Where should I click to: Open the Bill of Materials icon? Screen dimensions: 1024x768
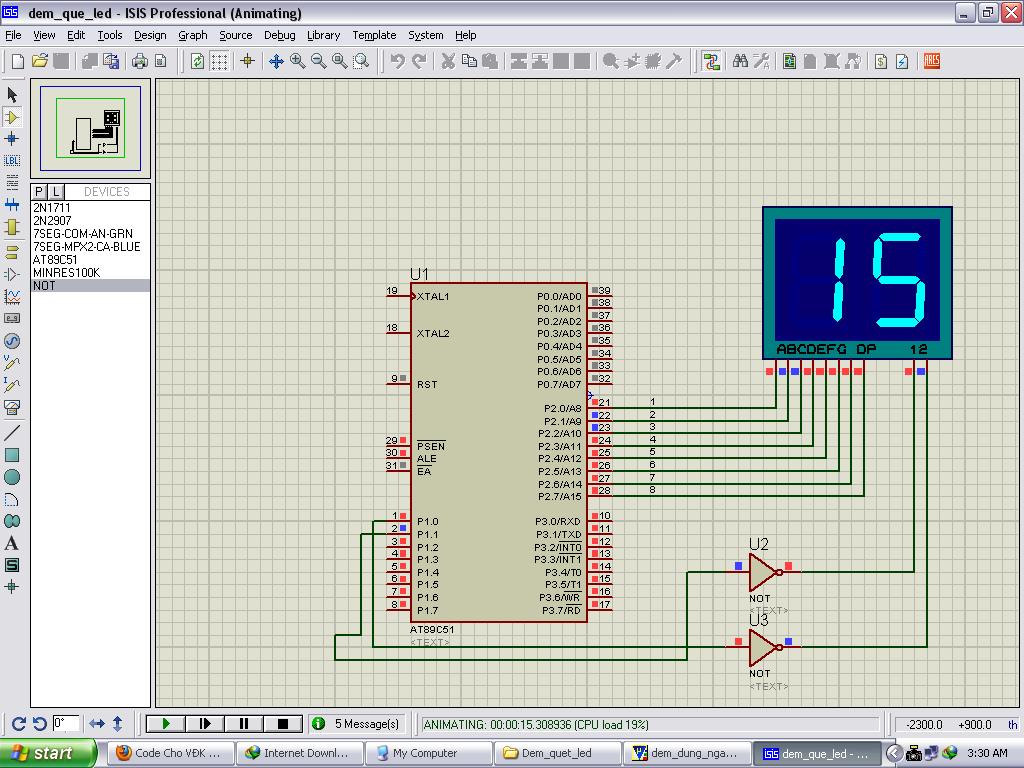tap(881, 61)
